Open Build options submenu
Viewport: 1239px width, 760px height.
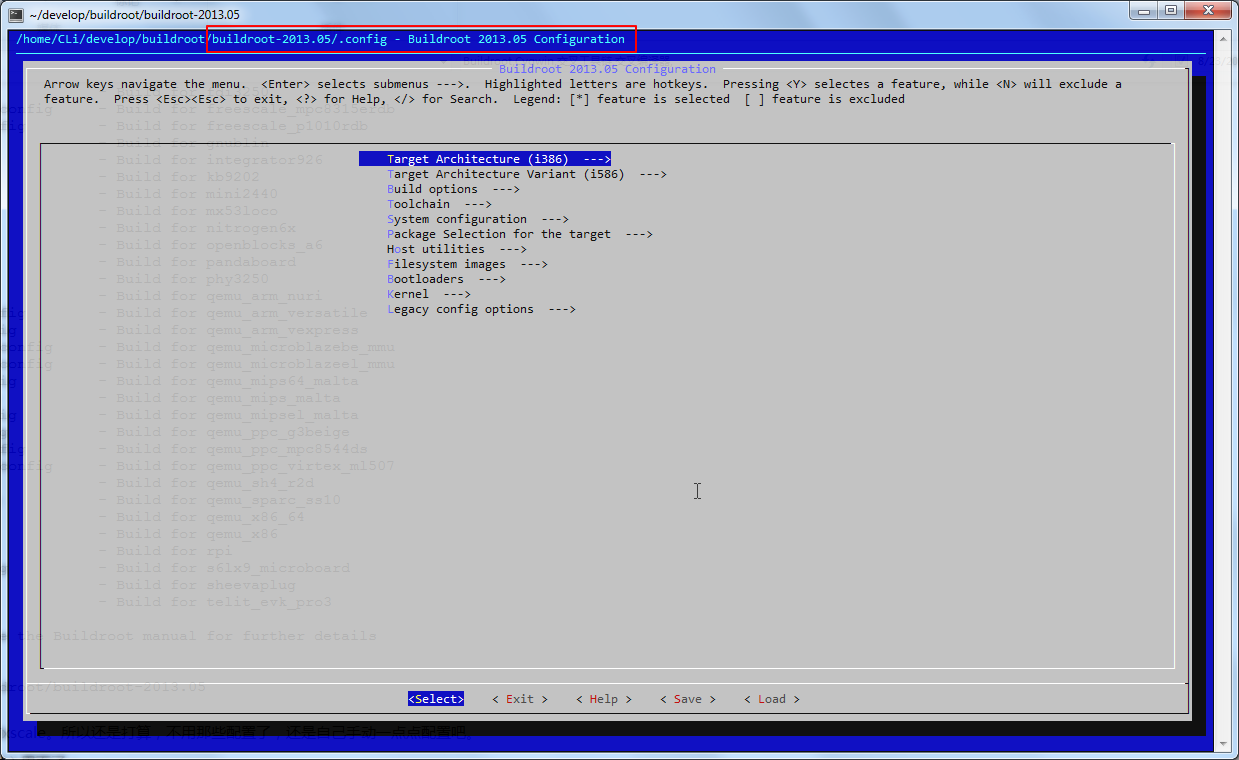click(453, 189)
